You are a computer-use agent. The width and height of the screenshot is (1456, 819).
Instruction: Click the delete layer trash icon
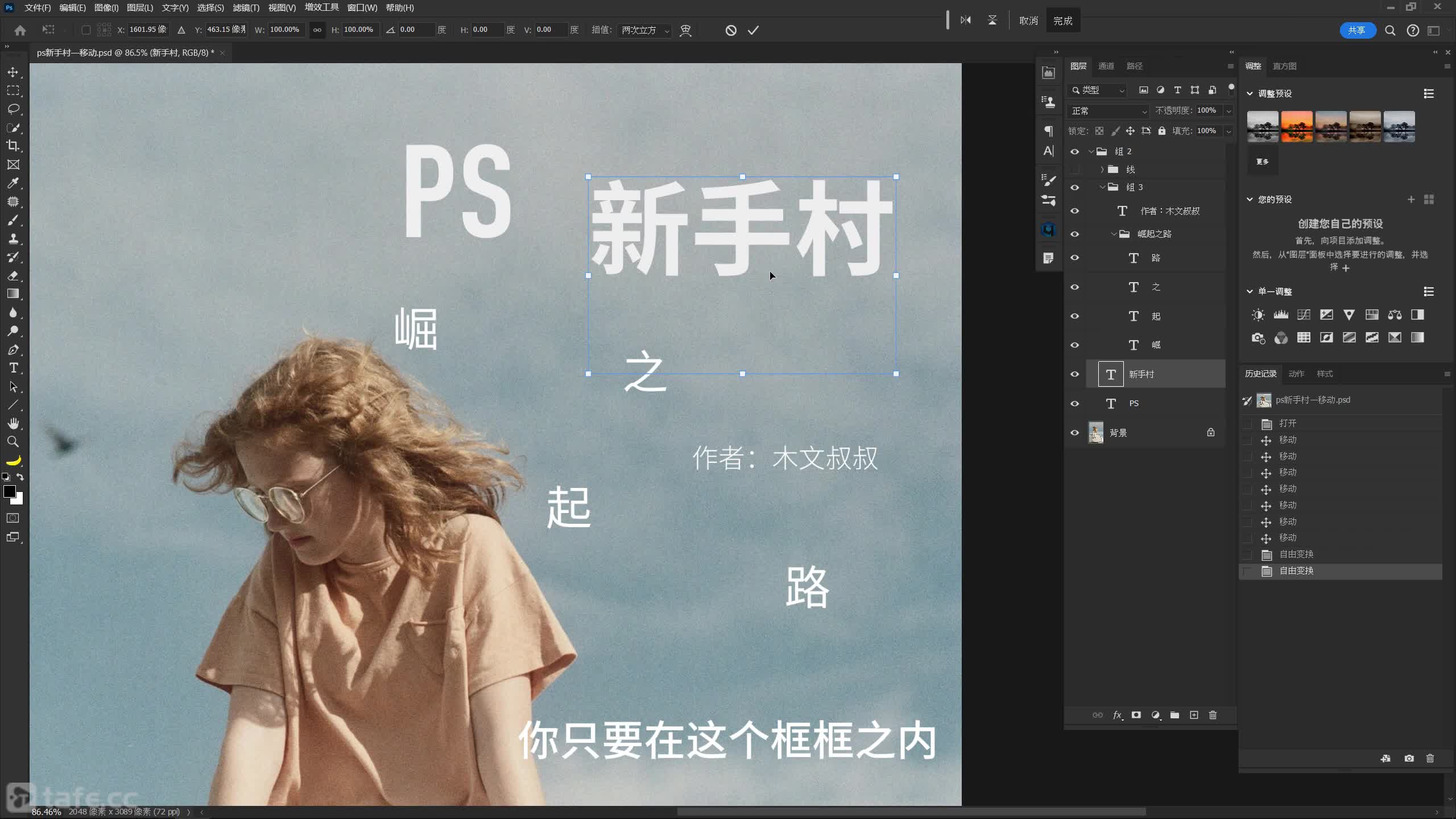tap(1213, 715)
